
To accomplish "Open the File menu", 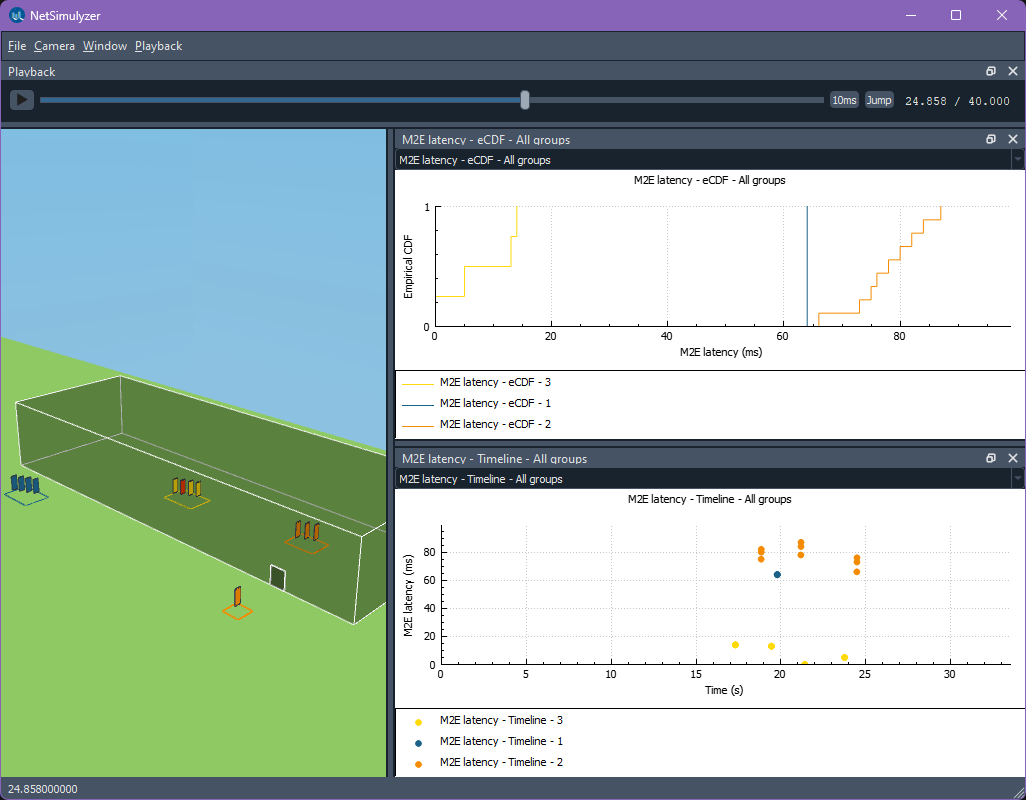I will [x=17, y=46].
